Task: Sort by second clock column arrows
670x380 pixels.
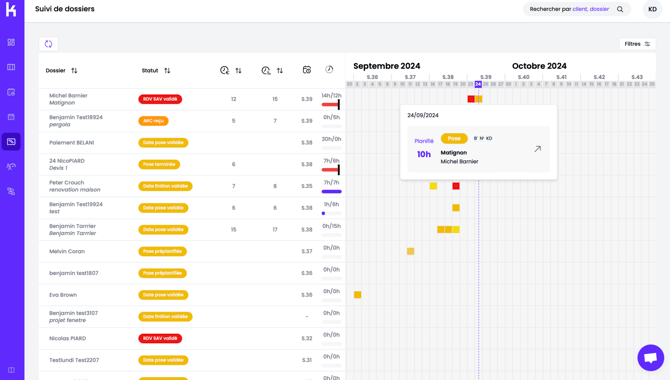Action: [x=280, y=71]
